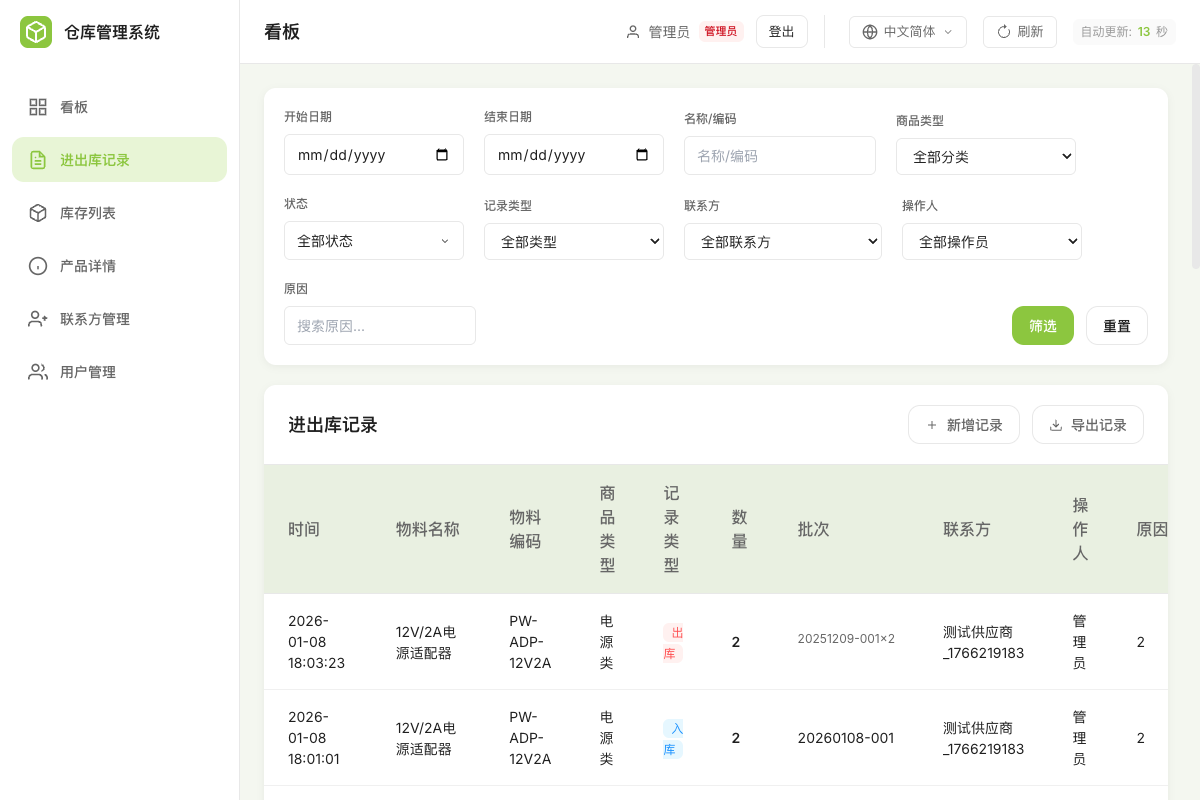The image size is (1200, 800).
Task: Click the red 管理员 role badge
Action: pos(721,32)
